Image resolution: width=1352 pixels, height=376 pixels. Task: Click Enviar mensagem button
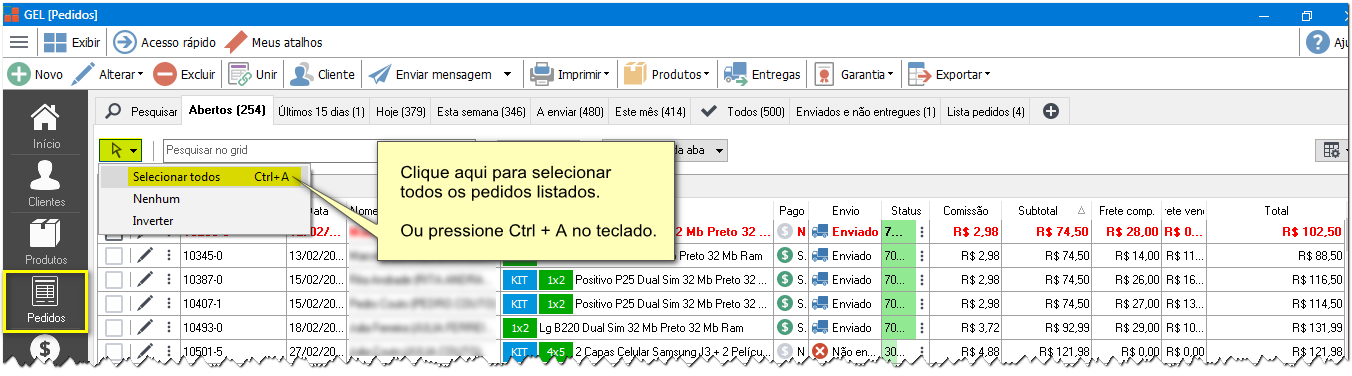[x=430, y=74]
